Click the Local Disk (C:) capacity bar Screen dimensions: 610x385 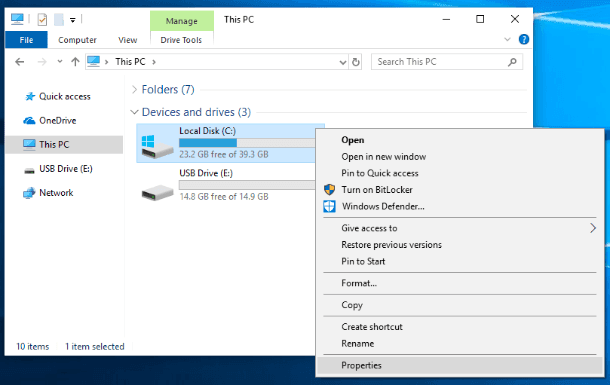point(247,143)
